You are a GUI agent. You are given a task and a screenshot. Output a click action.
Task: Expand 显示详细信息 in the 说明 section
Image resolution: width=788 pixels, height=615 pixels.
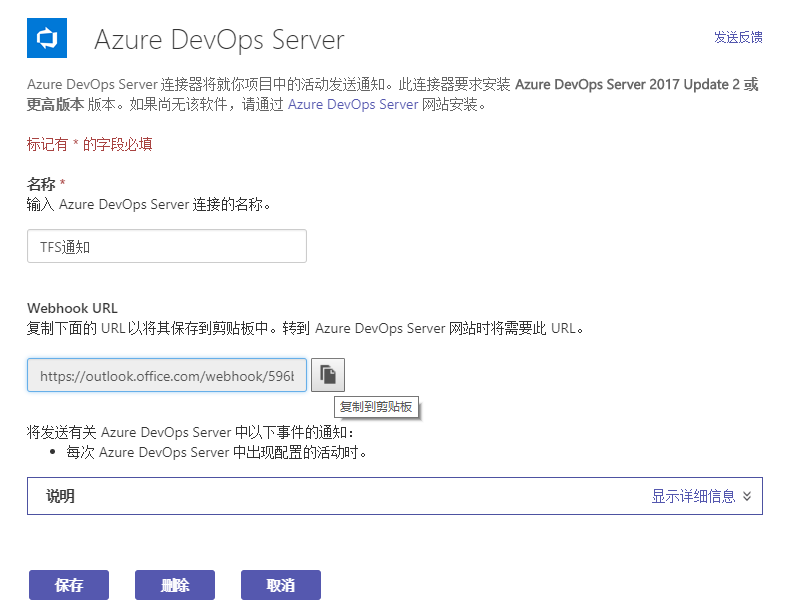point(702,496)
